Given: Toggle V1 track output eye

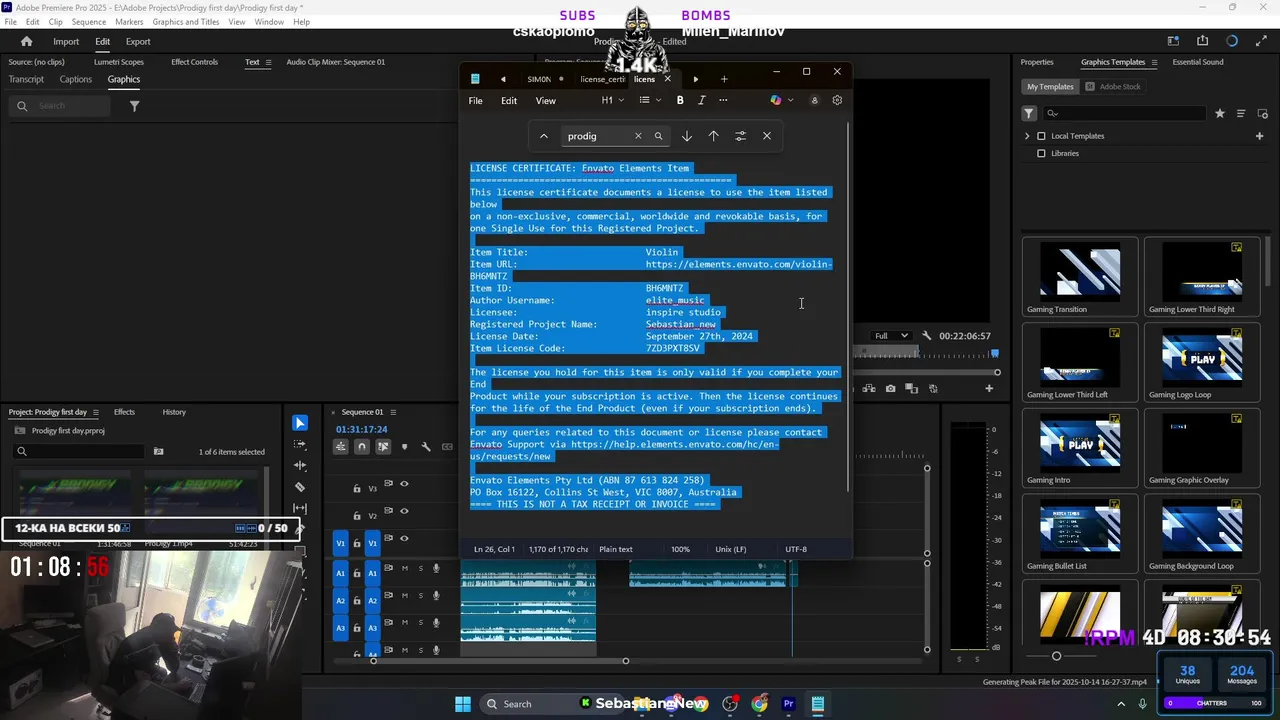Looking at the screenshot, I should pos(404,539).
